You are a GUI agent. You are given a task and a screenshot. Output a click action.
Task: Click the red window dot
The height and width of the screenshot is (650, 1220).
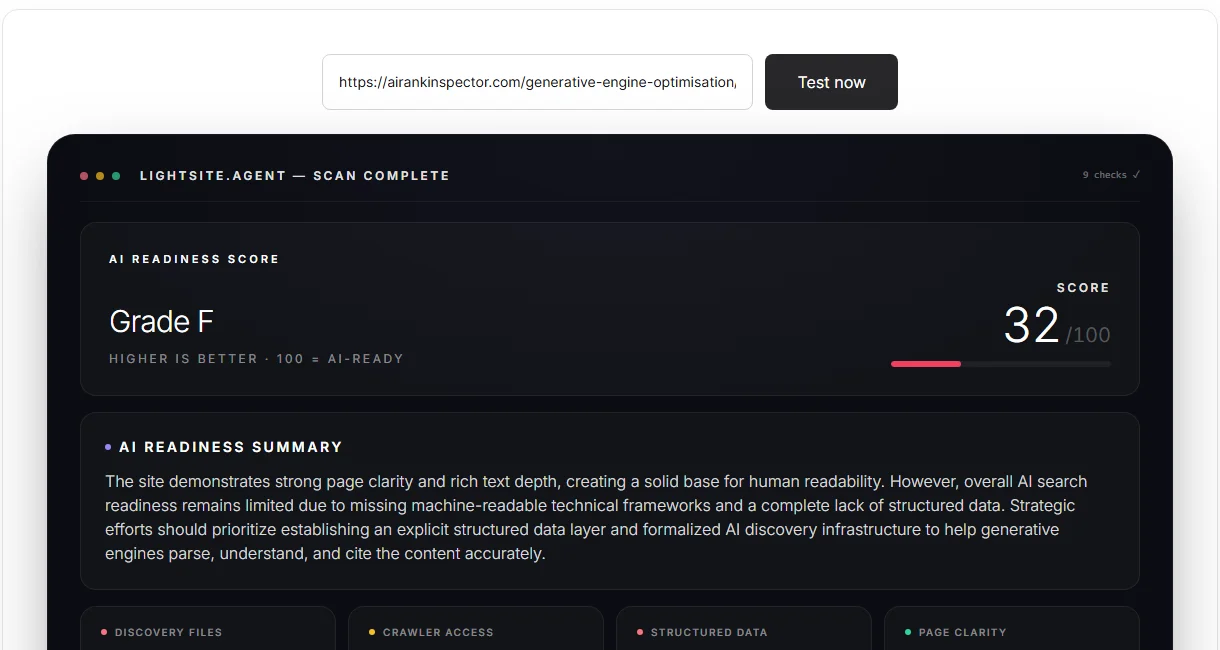click(84, 176)
